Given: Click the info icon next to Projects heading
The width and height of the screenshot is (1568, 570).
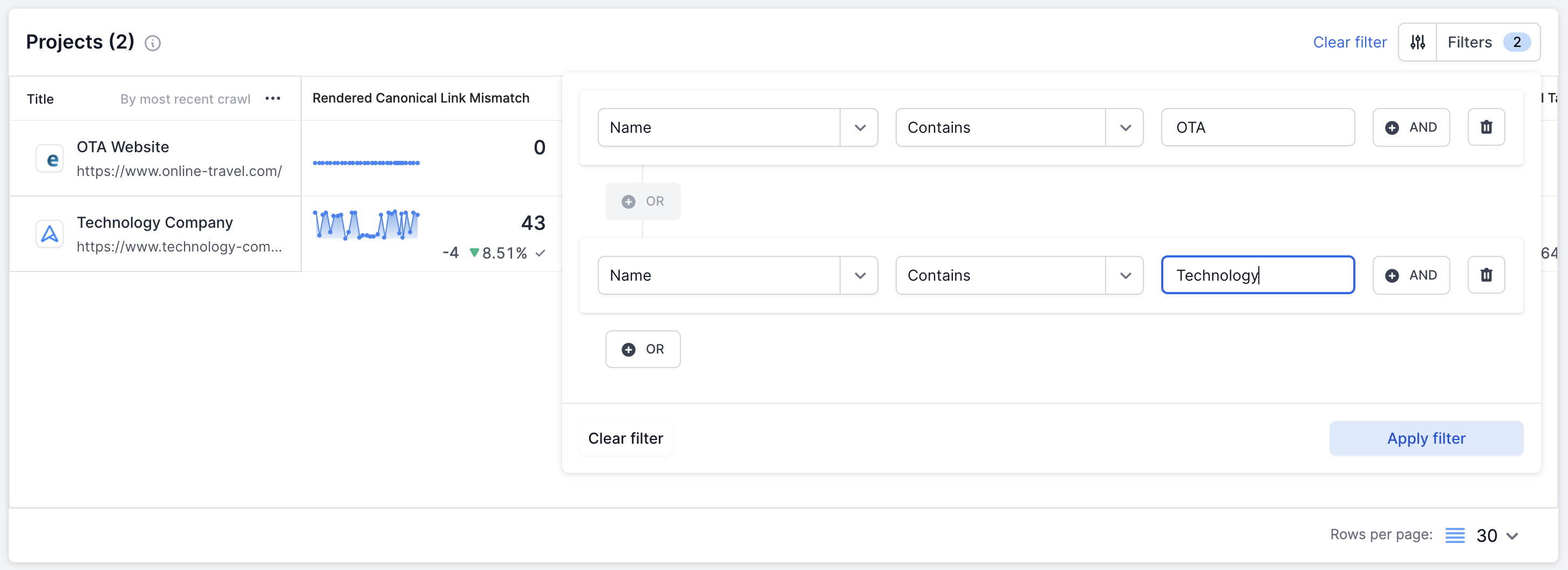Looking at the screenshot, I should click(x=153, y=43).
